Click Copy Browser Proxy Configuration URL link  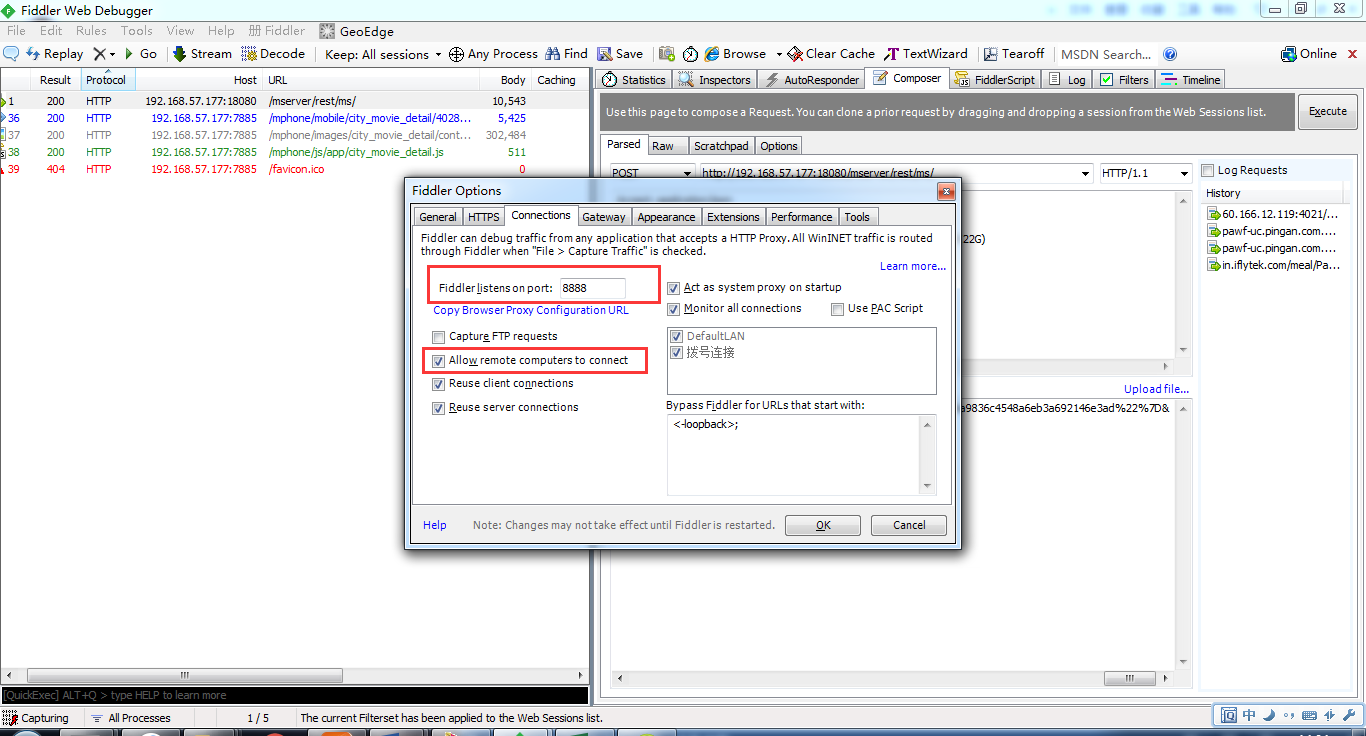point(531,310)
